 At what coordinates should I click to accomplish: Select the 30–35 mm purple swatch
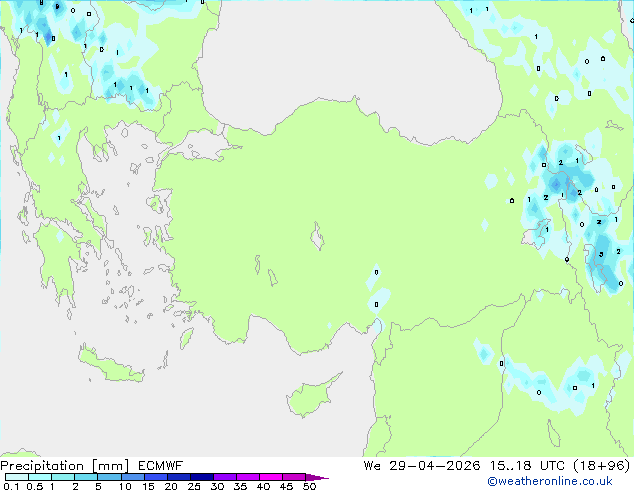click(x=224, y=477)
